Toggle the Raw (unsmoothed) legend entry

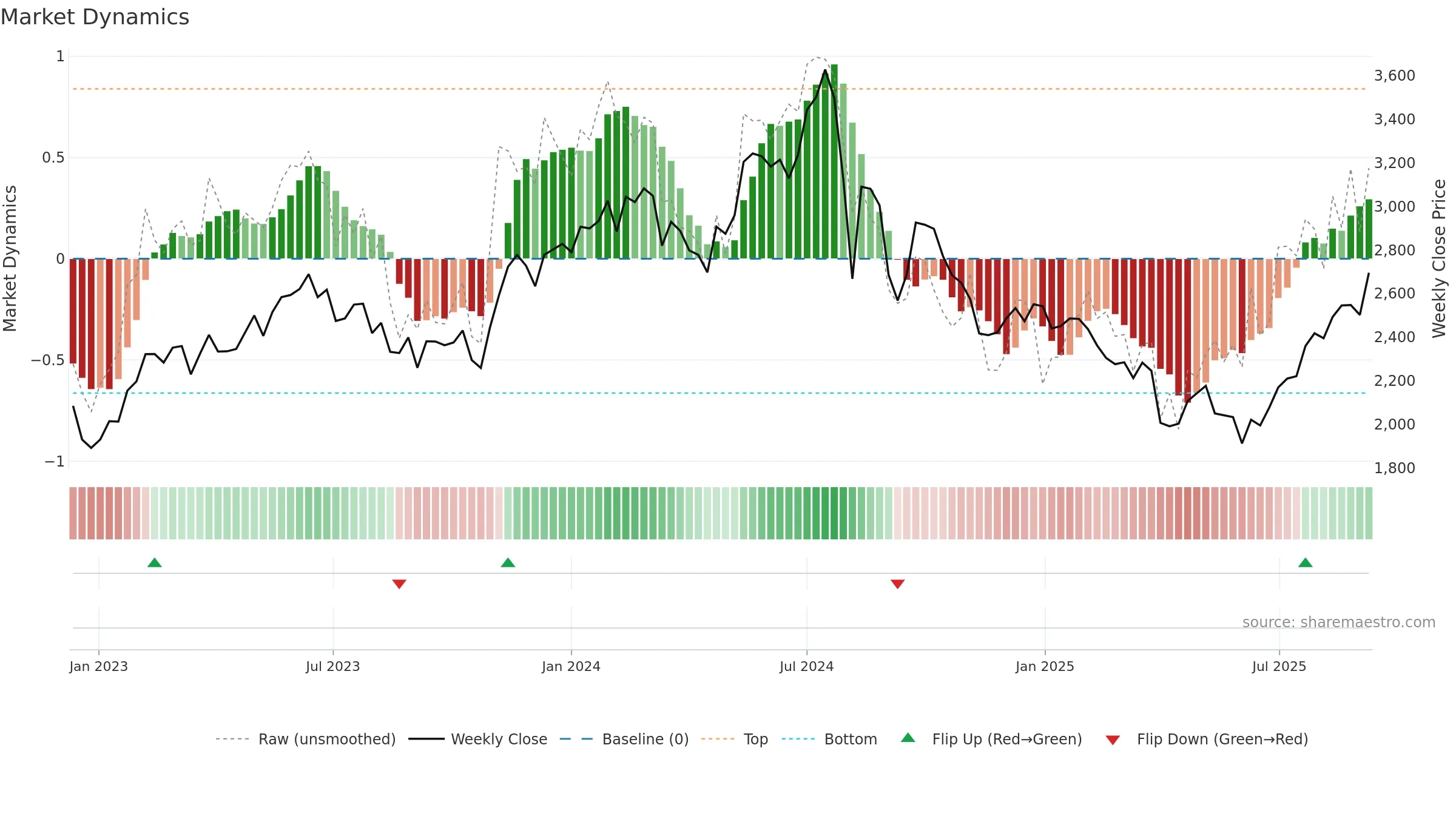click(x=305, y=739)
